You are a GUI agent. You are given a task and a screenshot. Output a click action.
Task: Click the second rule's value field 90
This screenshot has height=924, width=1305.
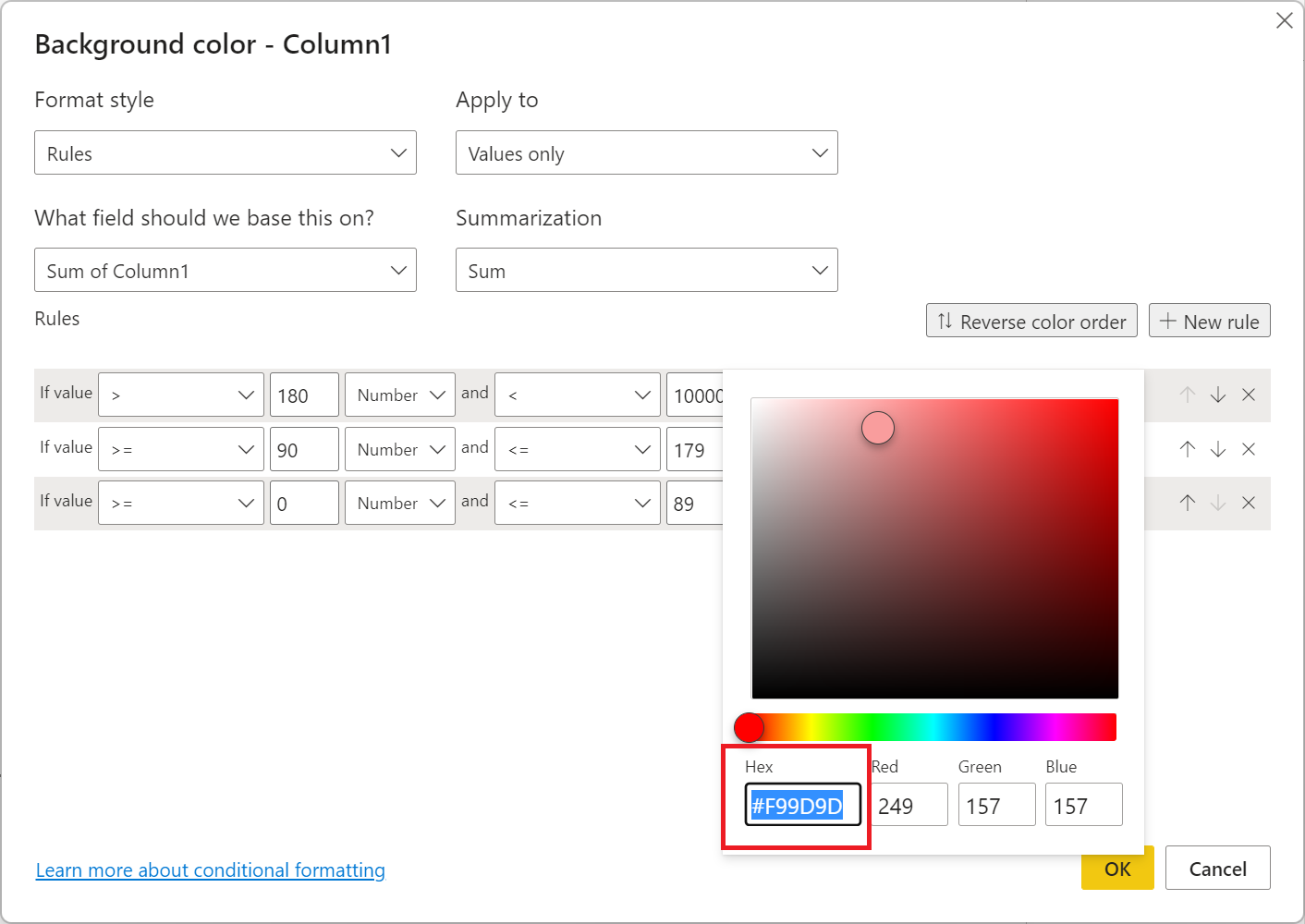[304, 449]
